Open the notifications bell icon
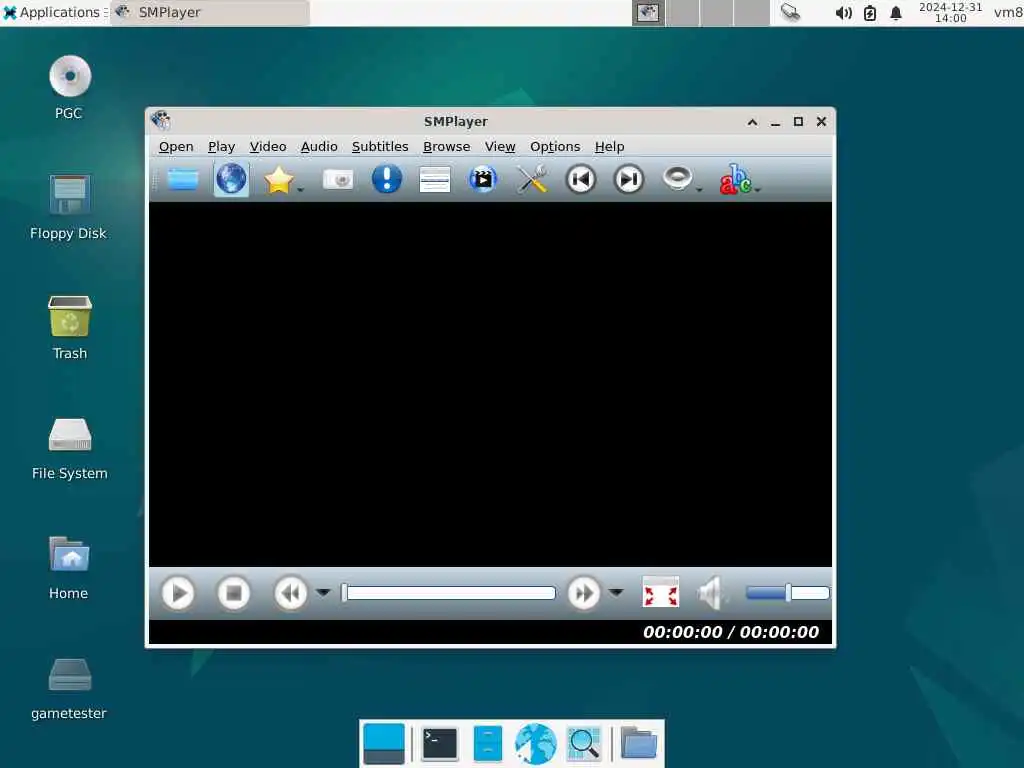 tap(896, 13)
